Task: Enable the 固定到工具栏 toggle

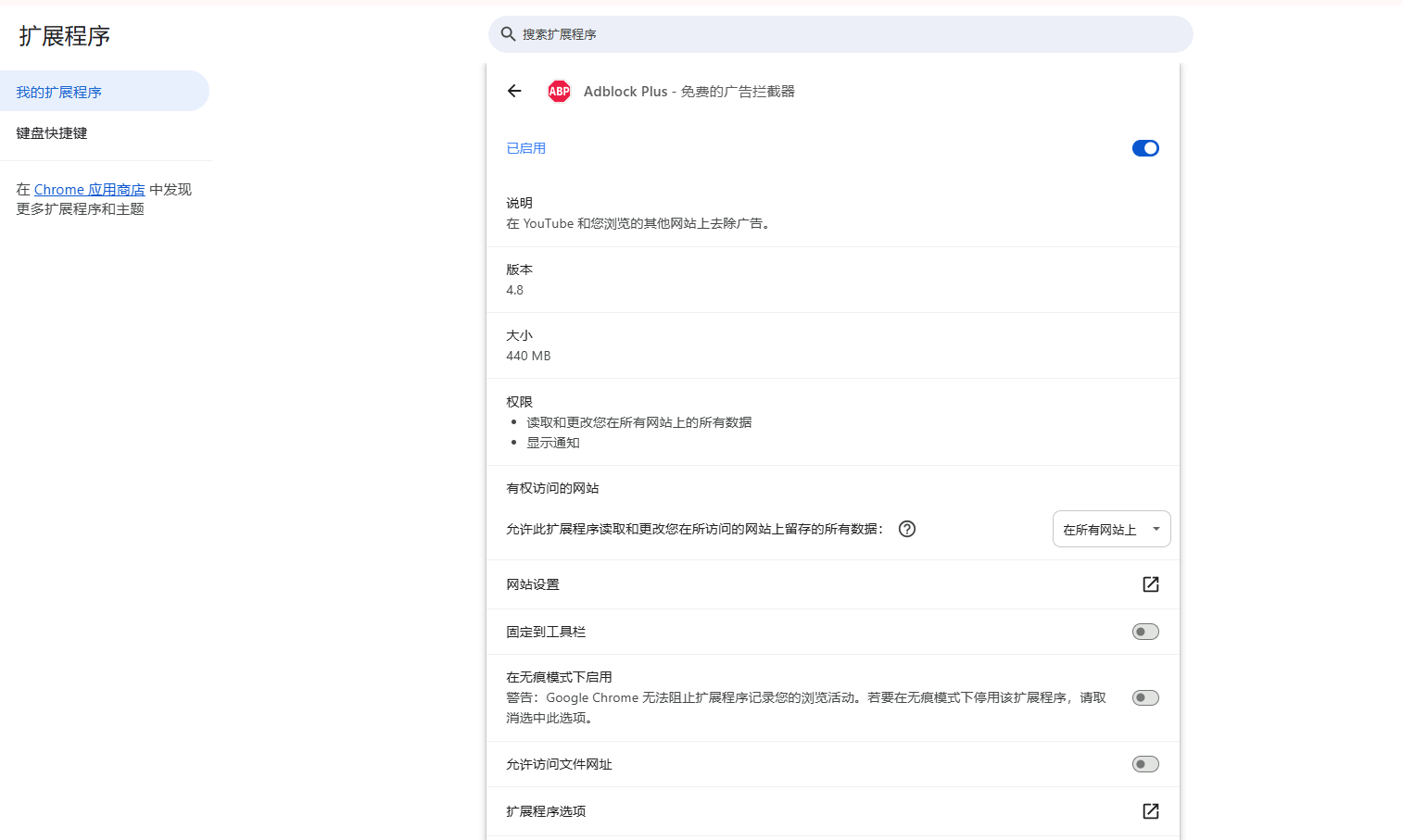Action: click(x=1145, y=632)
